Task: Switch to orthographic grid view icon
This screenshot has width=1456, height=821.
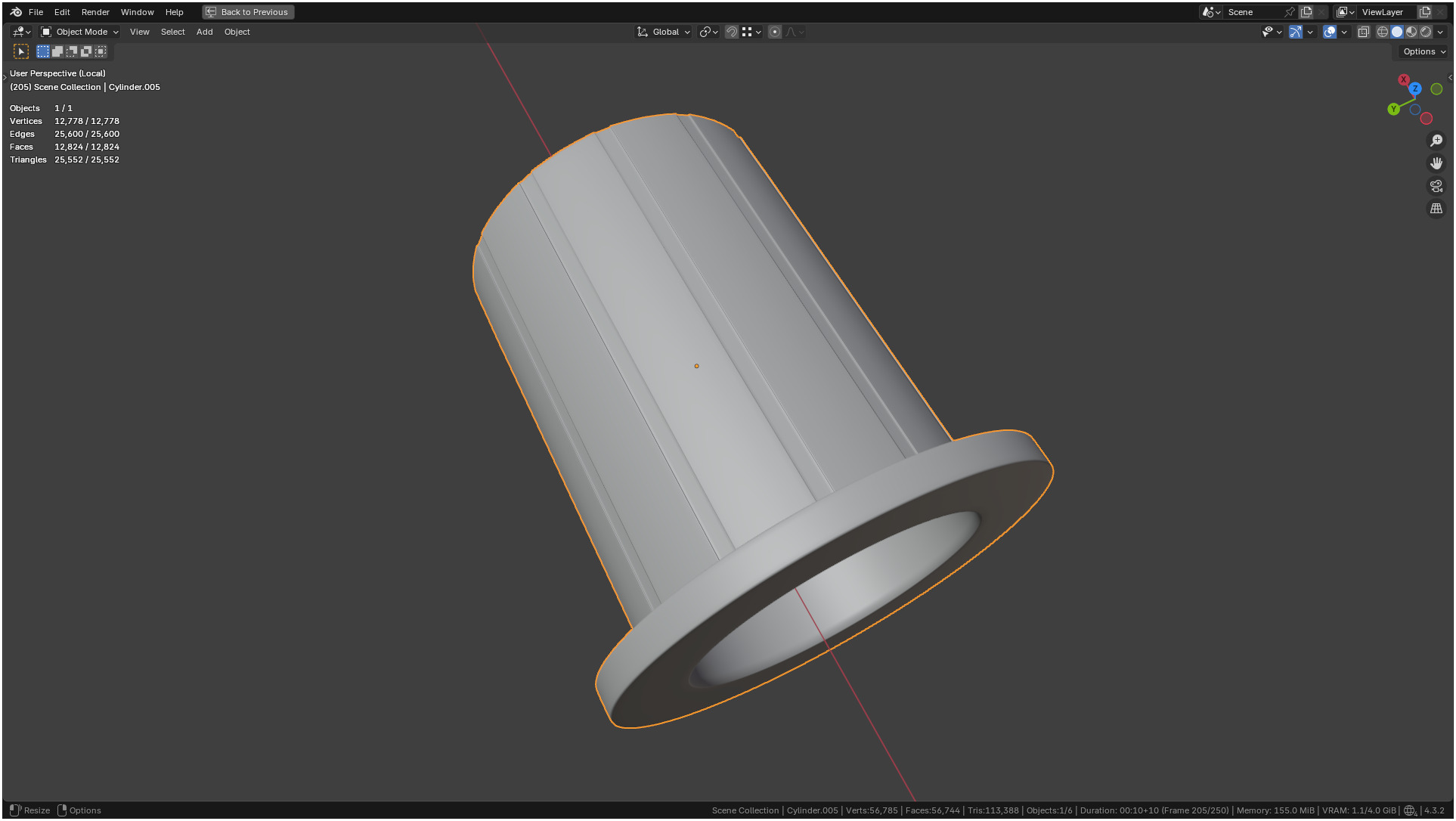Action: tap(1436, 209)
